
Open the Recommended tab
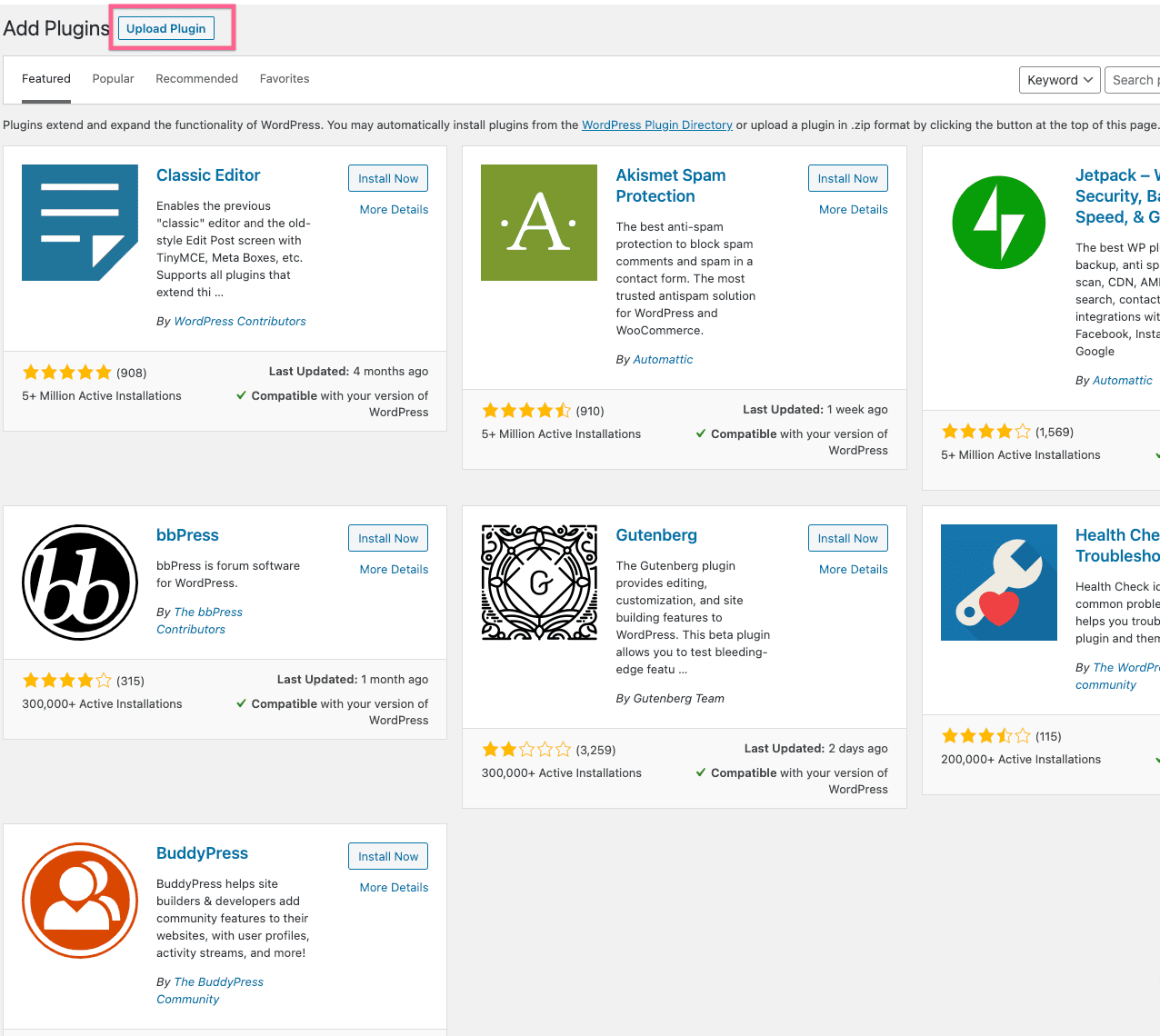pos(196,79)
